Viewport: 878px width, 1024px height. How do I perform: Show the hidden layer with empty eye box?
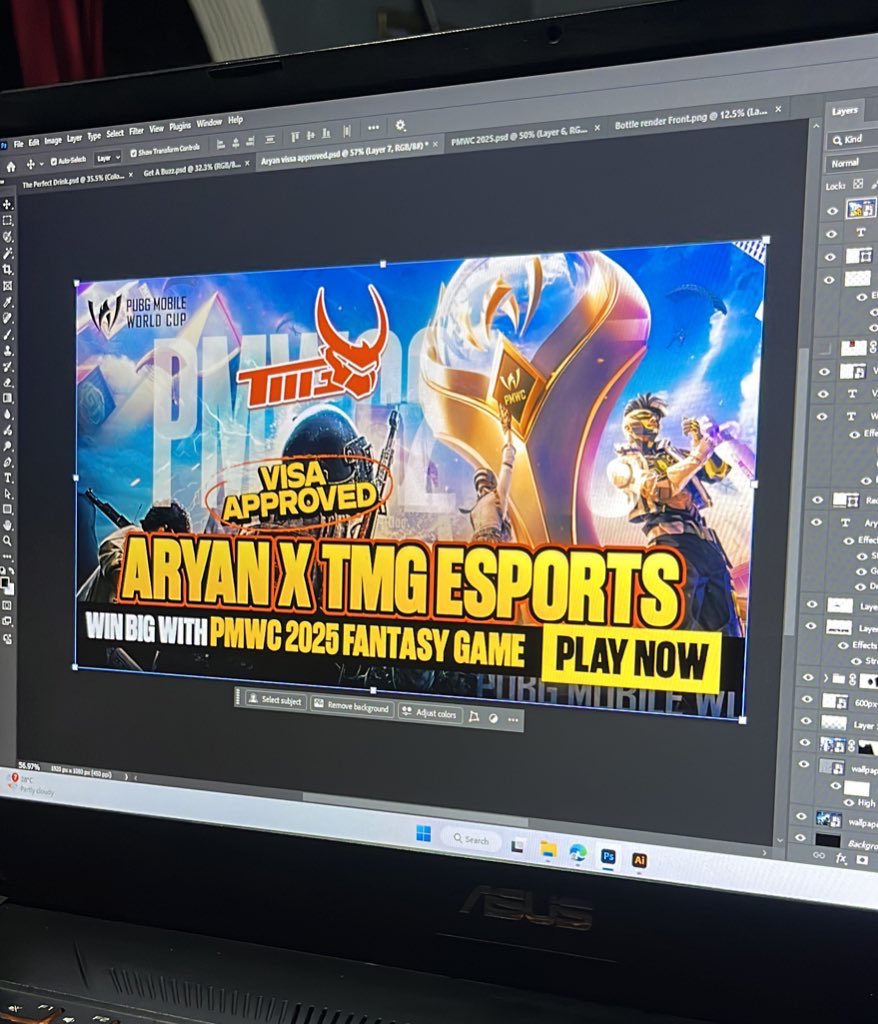825,347
